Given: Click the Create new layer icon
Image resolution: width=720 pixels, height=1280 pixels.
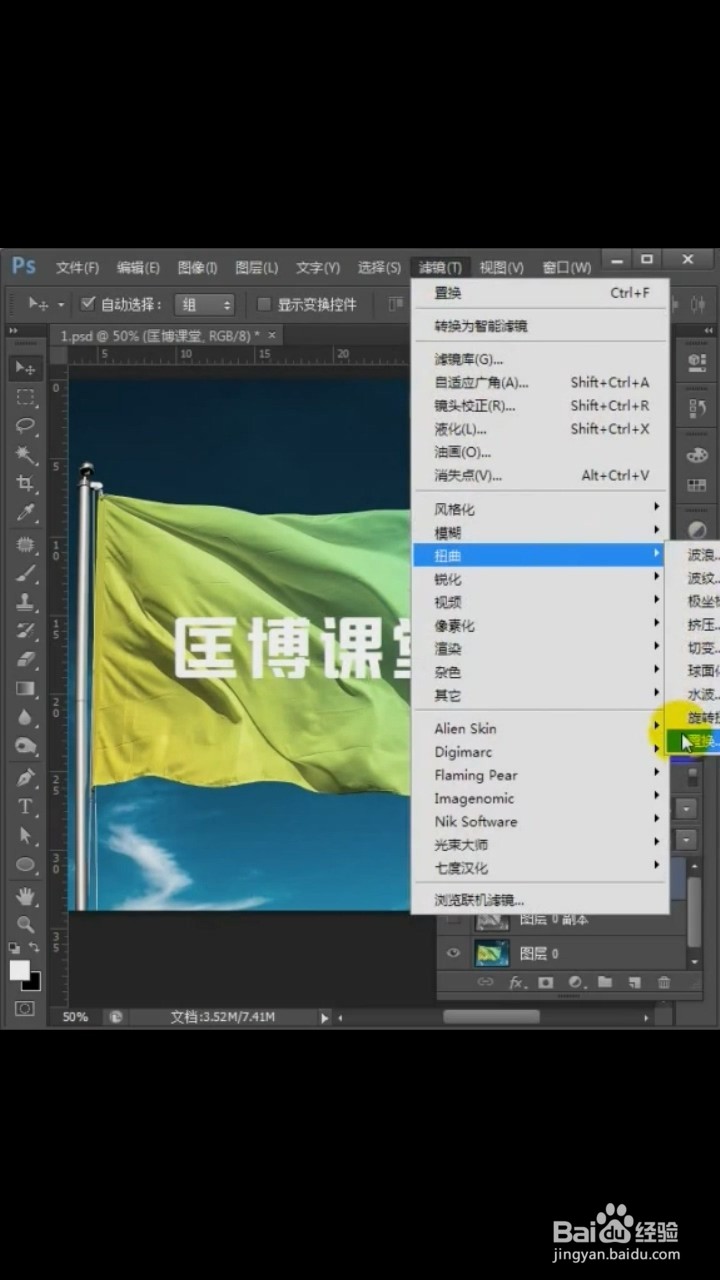Looking at the screenshot, I should click(x=634, y=983).
